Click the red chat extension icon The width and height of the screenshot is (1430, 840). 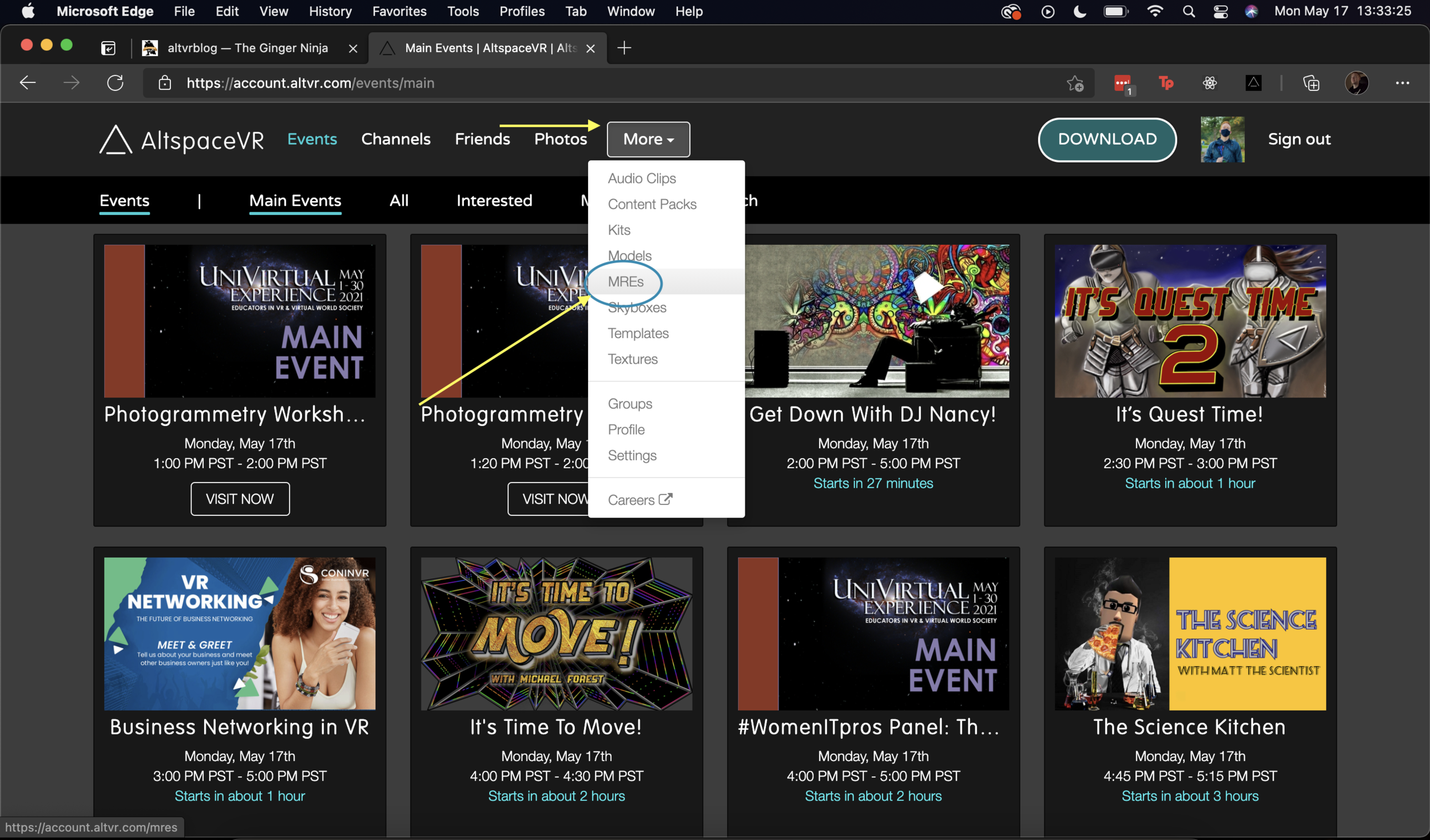1122,83
